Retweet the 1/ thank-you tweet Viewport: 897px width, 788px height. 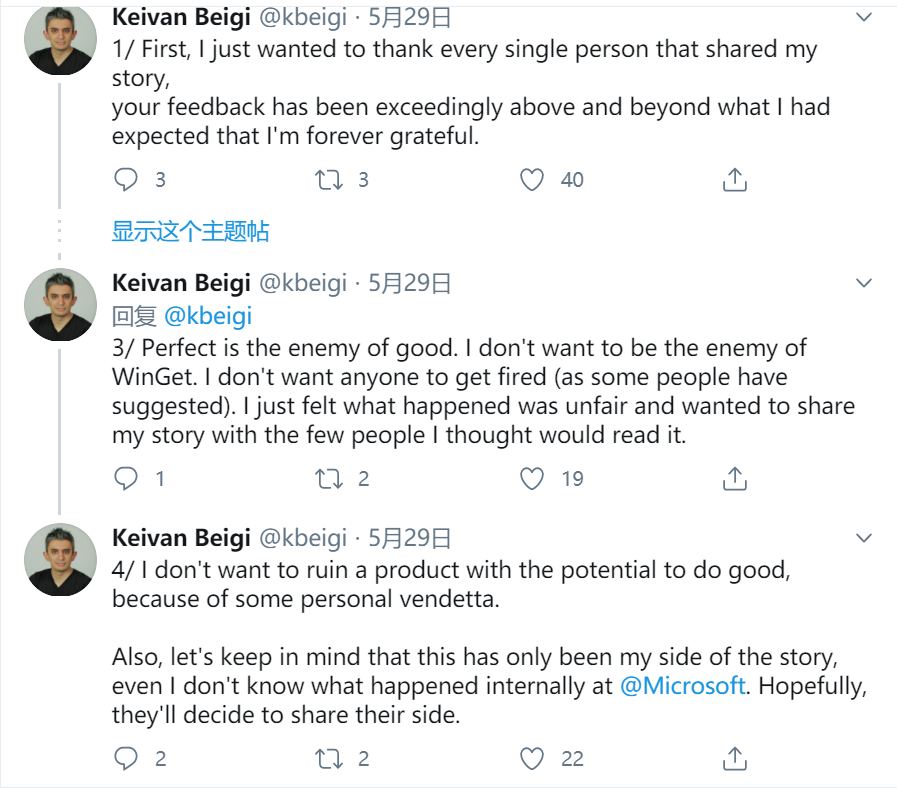[328, 180]
